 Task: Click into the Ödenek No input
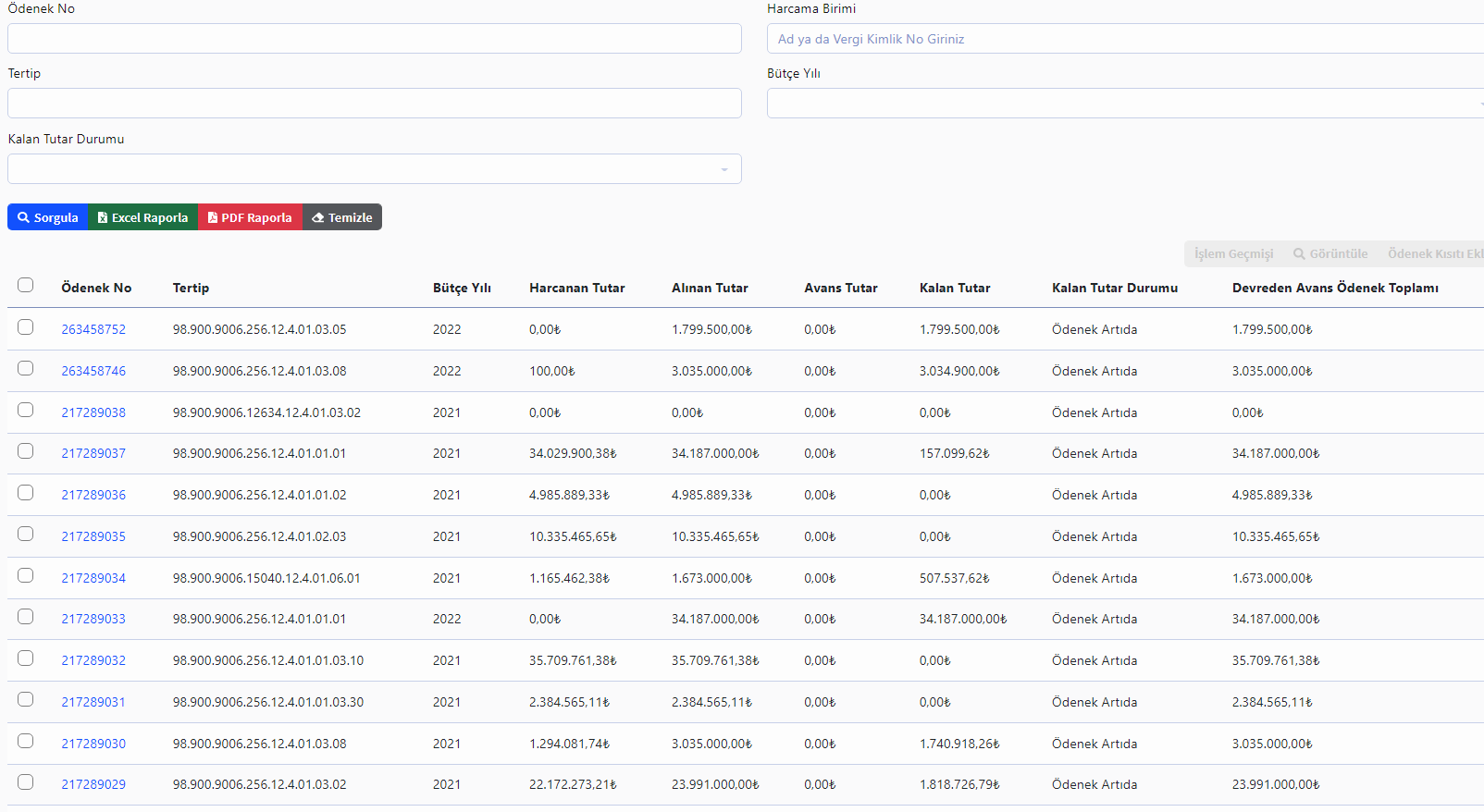click(x=375, y=39)
